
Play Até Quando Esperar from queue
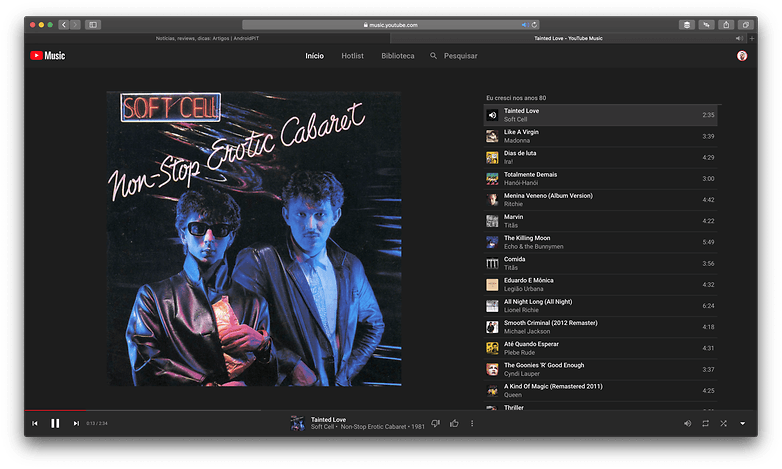(x=600, y=348)
